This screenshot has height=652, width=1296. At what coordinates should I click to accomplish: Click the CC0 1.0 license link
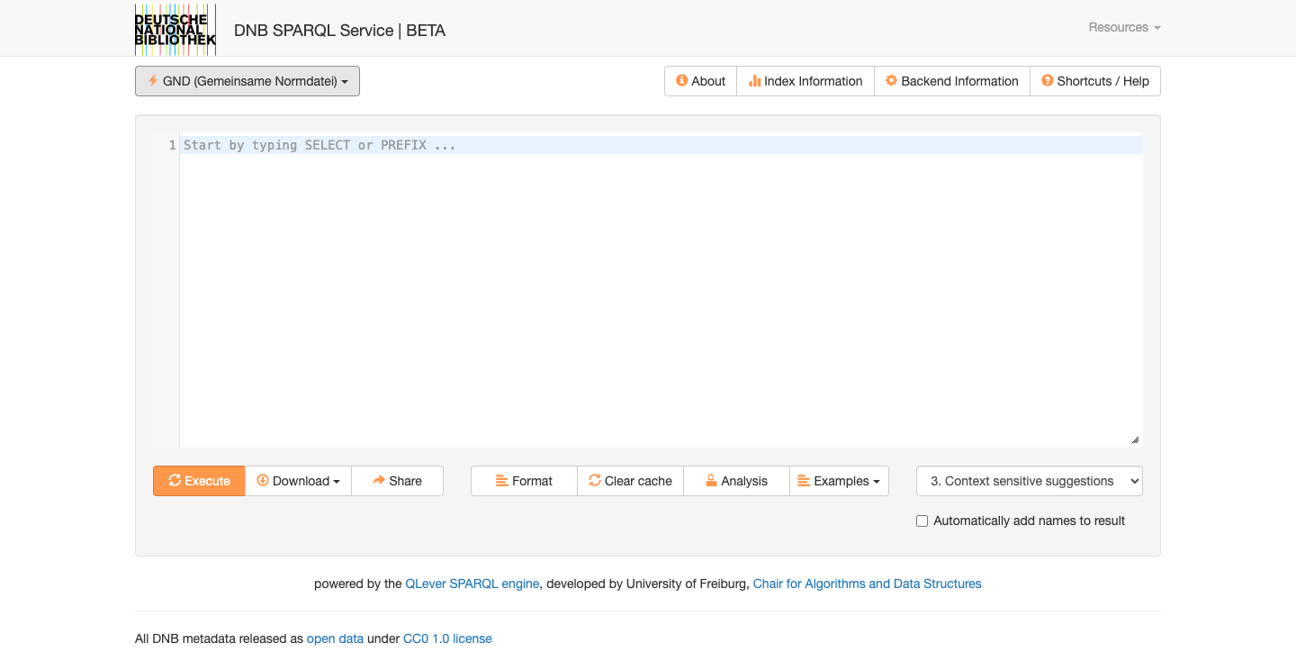pos(447,638)
